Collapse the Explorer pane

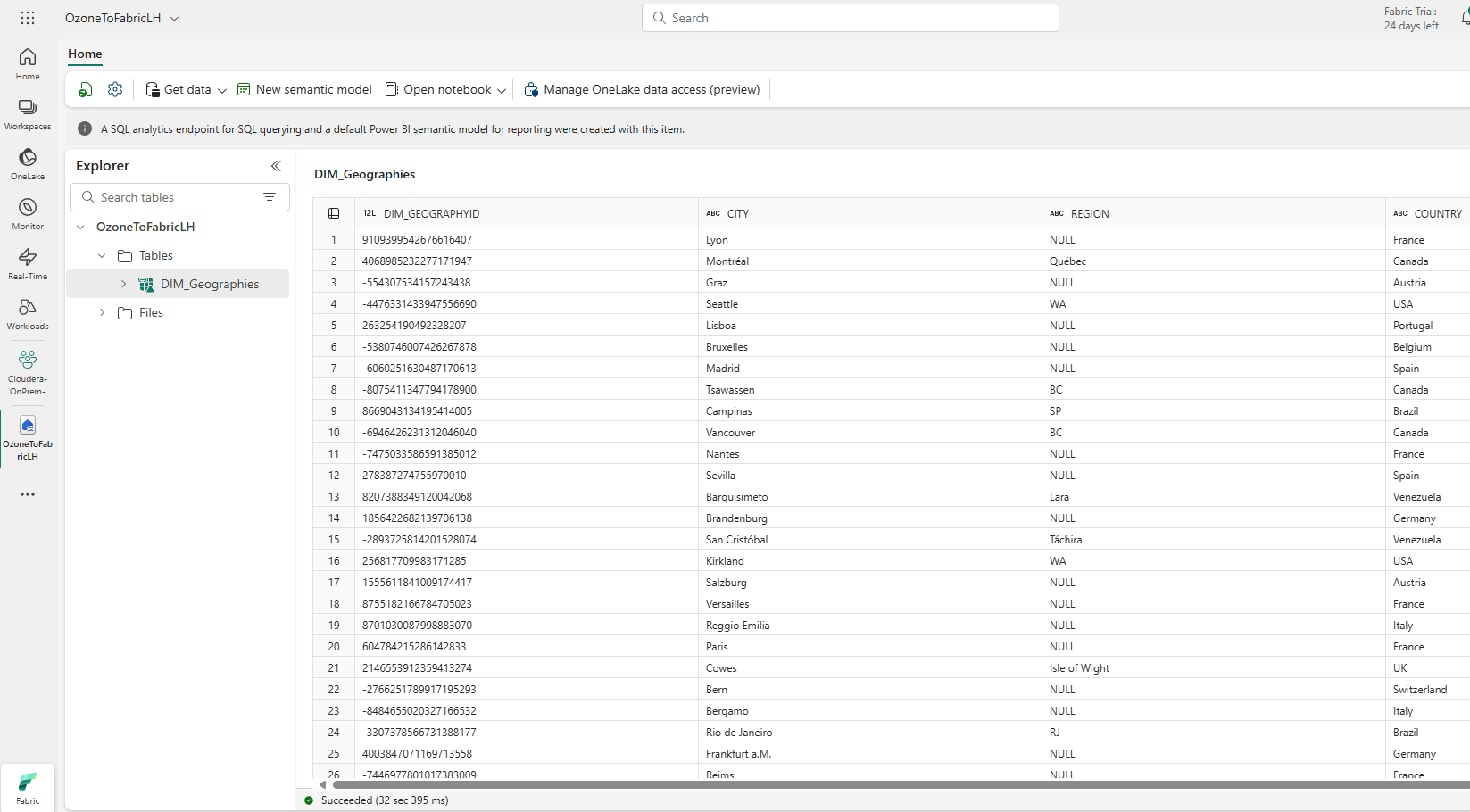click(276, 166)
